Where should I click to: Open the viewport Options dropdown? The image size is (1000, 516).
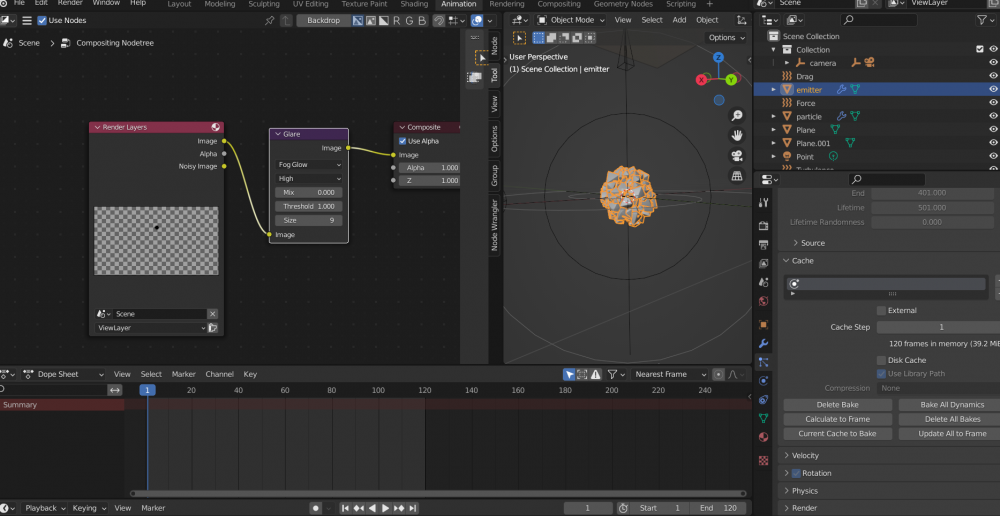[x=726, y=38]
